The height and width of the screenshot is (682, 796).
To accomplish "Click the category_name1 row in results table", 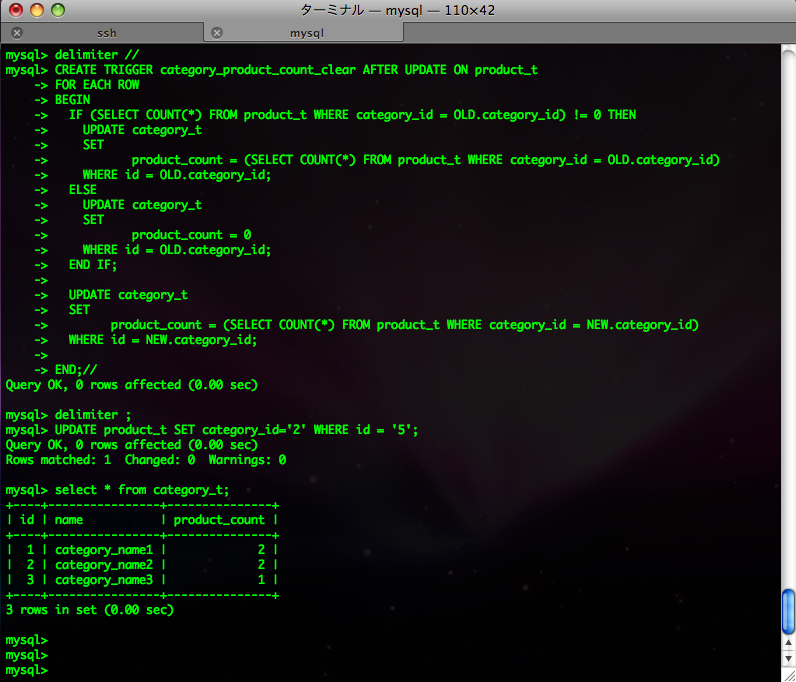I will point(105,550).
